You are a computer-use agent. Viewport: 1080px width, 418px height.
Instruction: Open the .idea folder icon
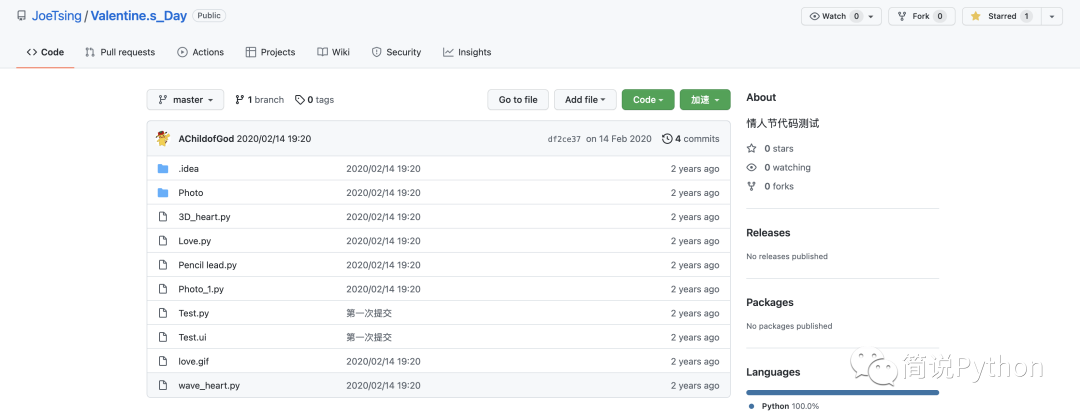(x=163, y=169)
